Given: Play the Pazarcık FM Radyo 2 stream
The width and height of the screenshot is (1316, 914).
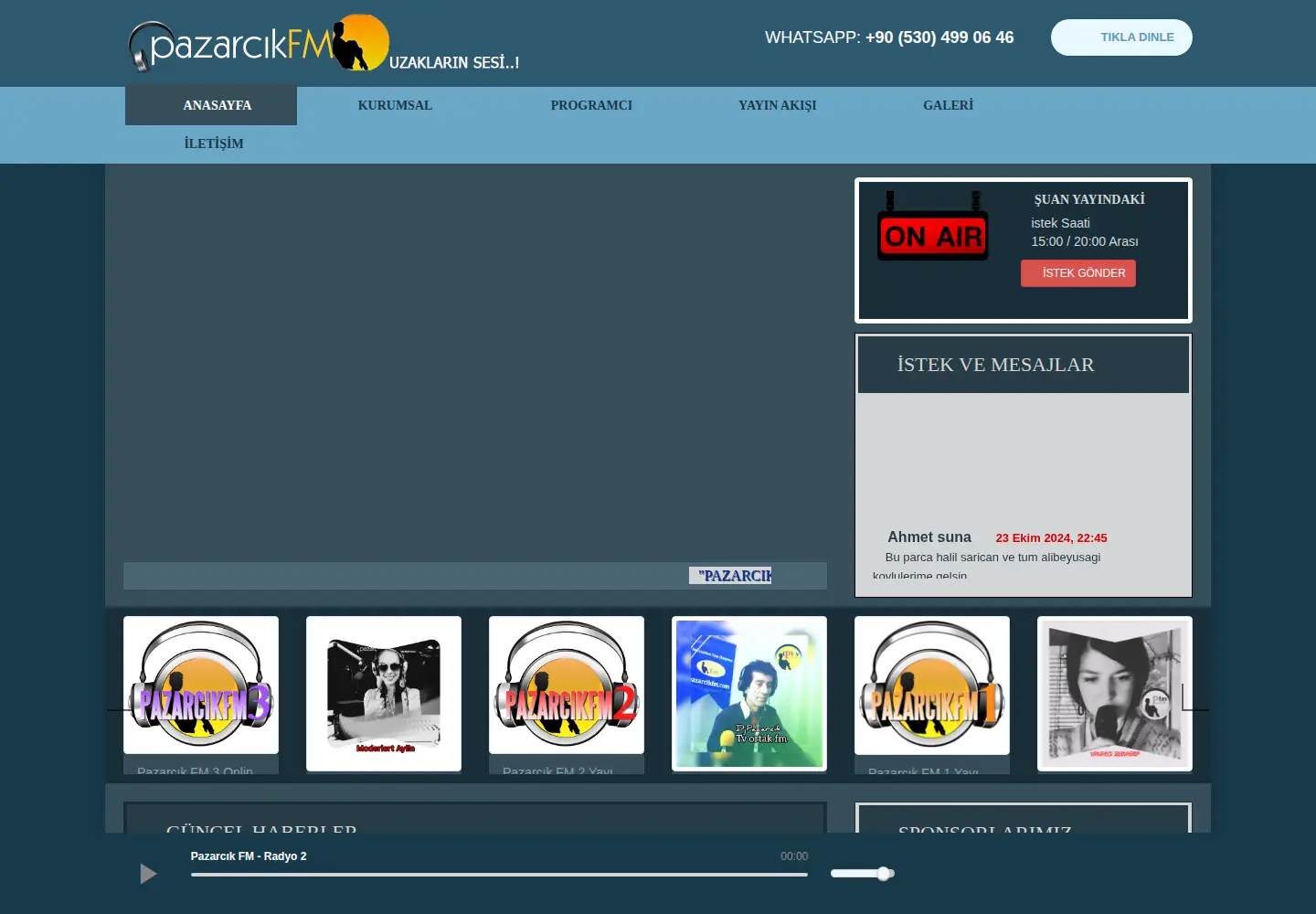Looking at the screenshot, I should pyautogui.click(x=148, y=874).
